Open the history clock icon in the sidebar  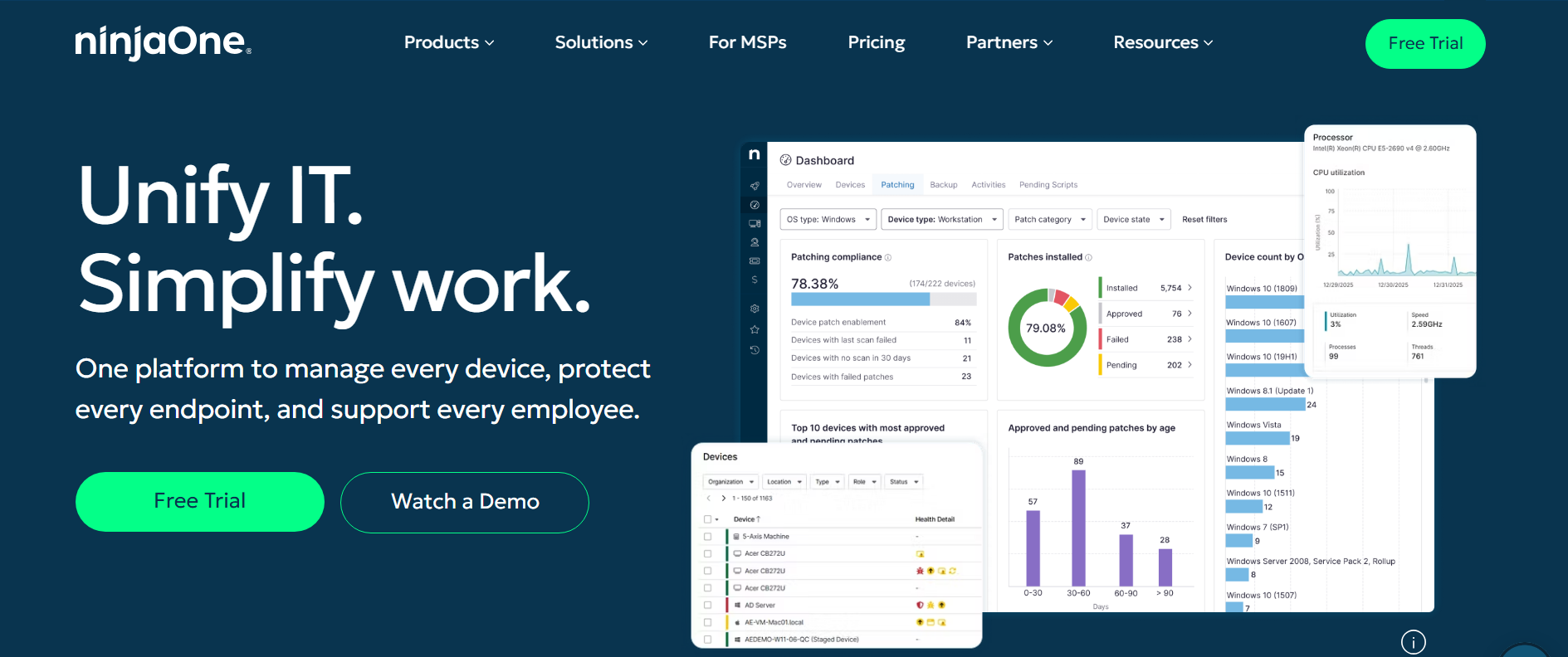pyautogui.click(x=755, y=350)
